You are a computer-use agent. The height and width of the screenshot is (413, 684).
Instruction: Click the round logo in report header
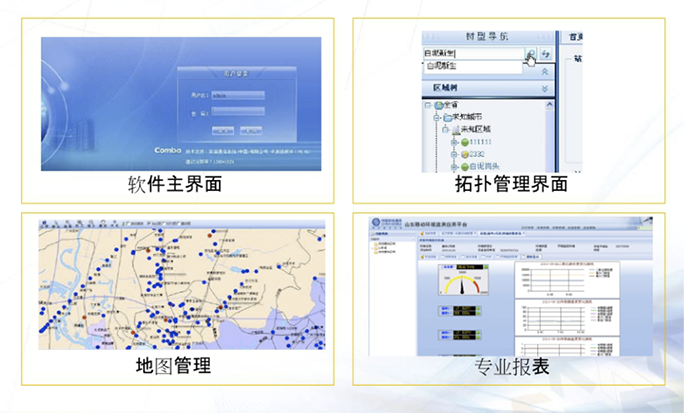click(376, 222)
